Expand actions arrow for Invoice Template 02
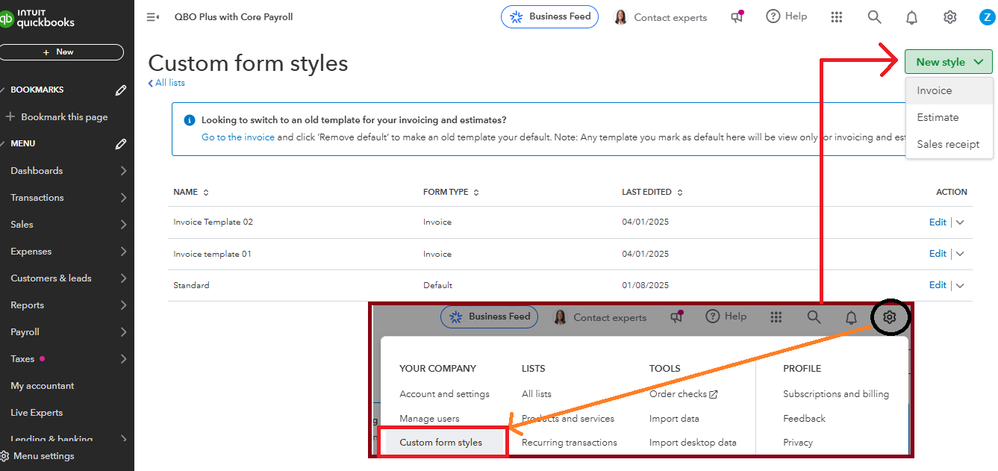Image resolution: width=998 pixels, height=471 pixels. 960,222
